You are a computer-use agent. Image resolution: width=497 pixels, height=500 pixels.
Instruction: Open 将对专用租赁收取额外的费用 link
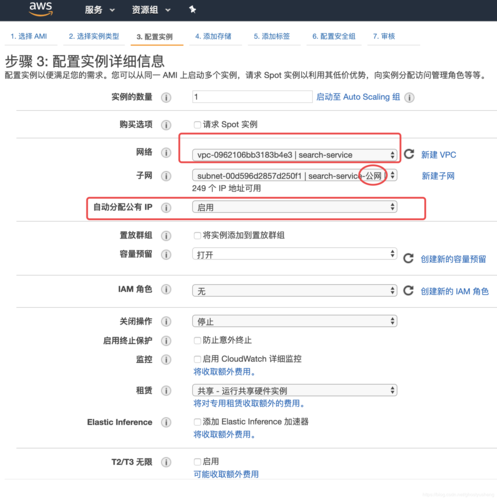249,403
